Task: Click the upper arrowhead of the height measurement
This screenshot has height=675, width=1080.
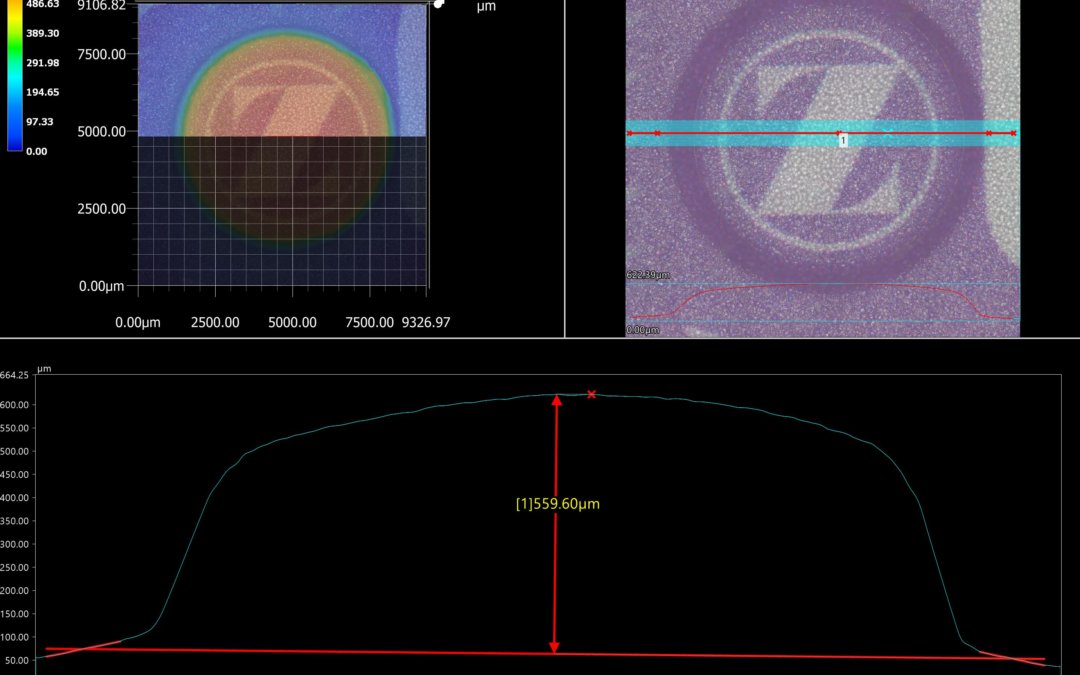Action: pyautogui.click(x=556, y=399)
